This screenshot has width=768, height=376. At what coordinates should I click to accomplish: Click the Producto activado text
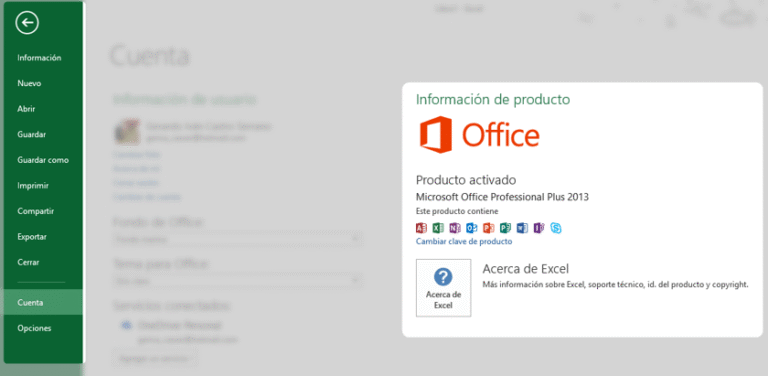[466, 180]
